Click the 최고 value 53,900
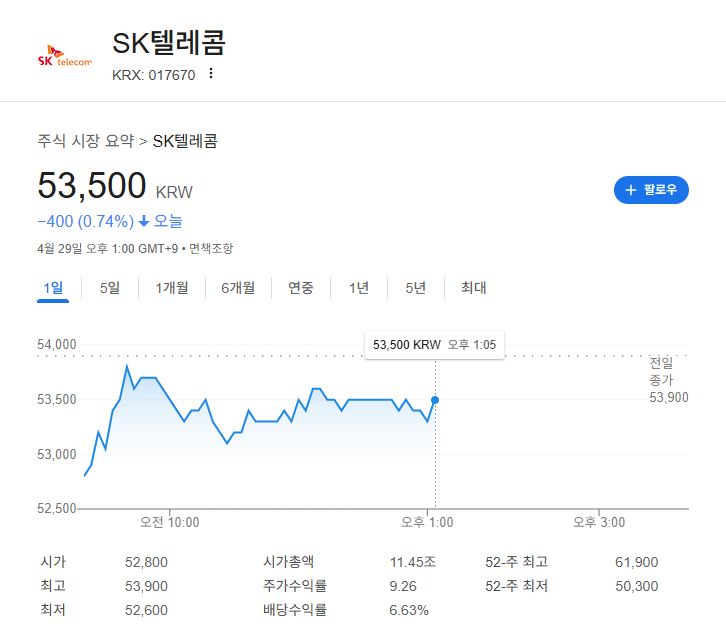The image size is (726, 634). [146, 586]
